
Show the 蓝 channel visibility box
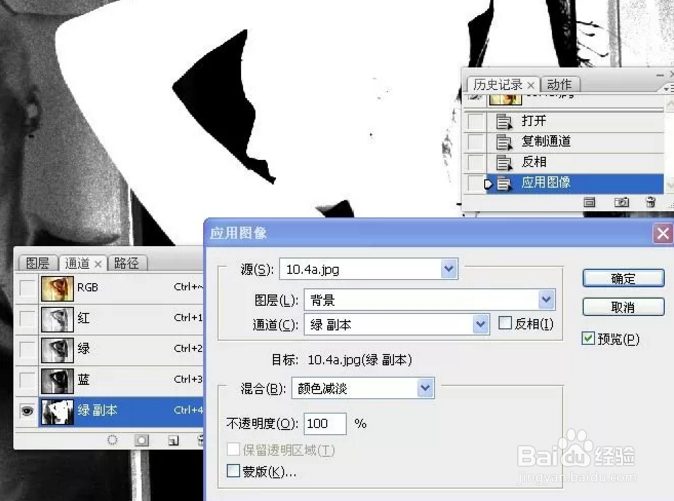point(27,380)
